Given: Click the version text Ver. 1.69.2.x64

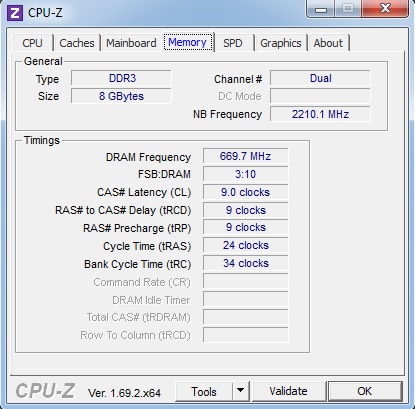Looking at the screenshot, I should (124, 393).
